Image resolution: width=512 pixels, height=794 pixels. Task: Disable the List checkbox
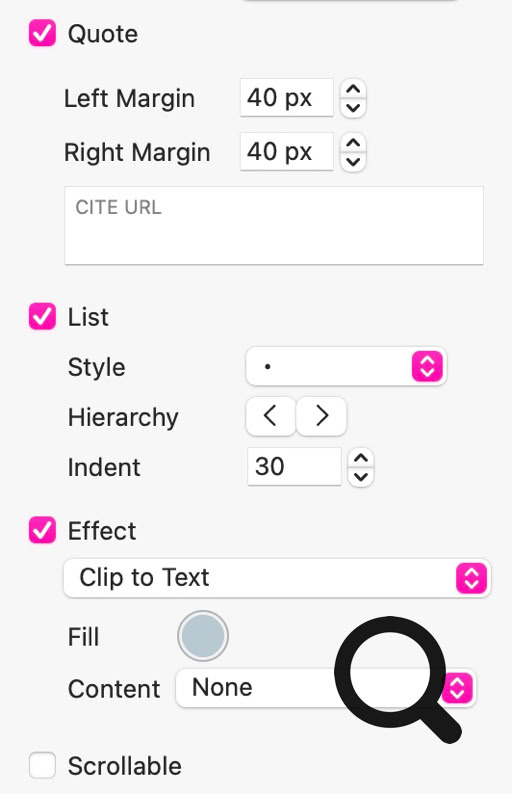click(42, 316)
